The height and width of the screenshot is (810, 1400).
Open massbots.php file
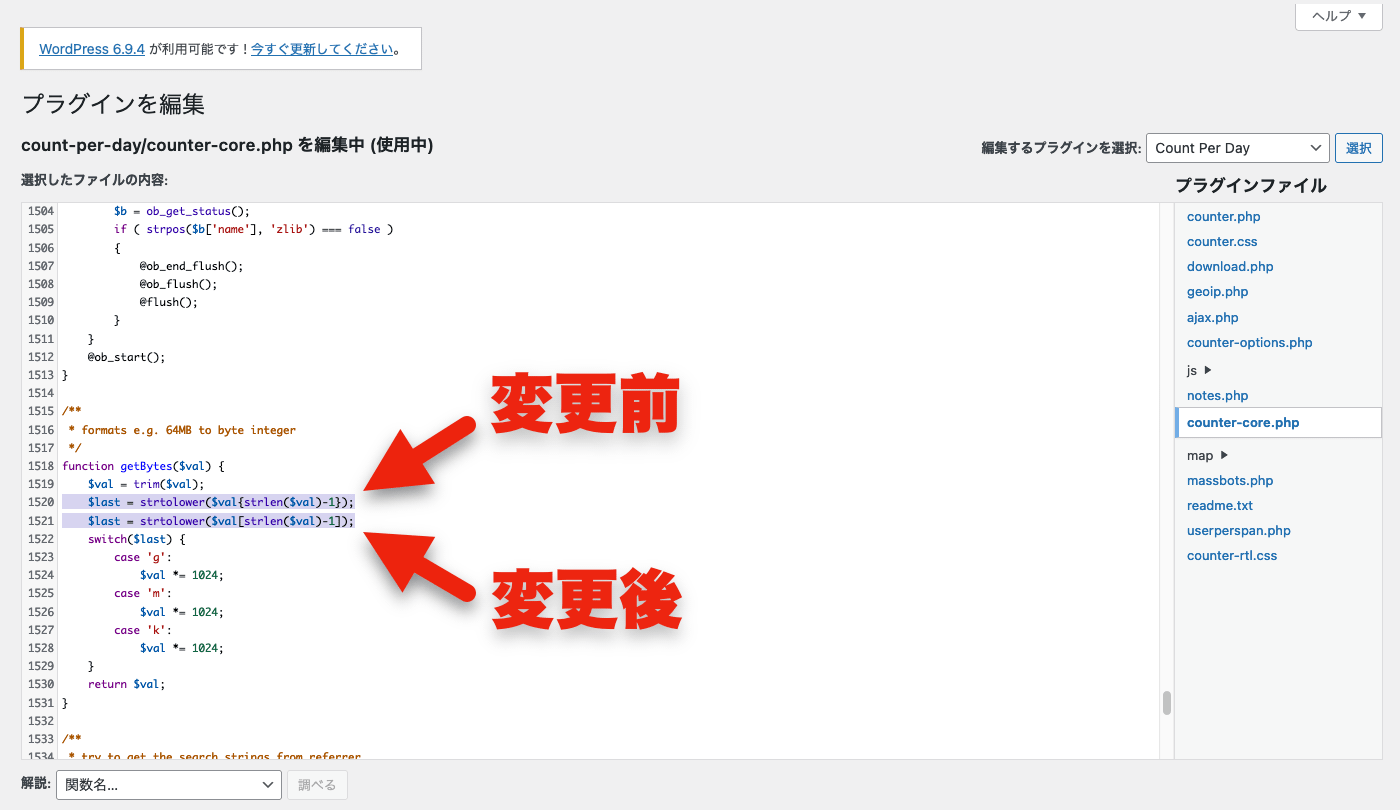[x=1230, y=480]
